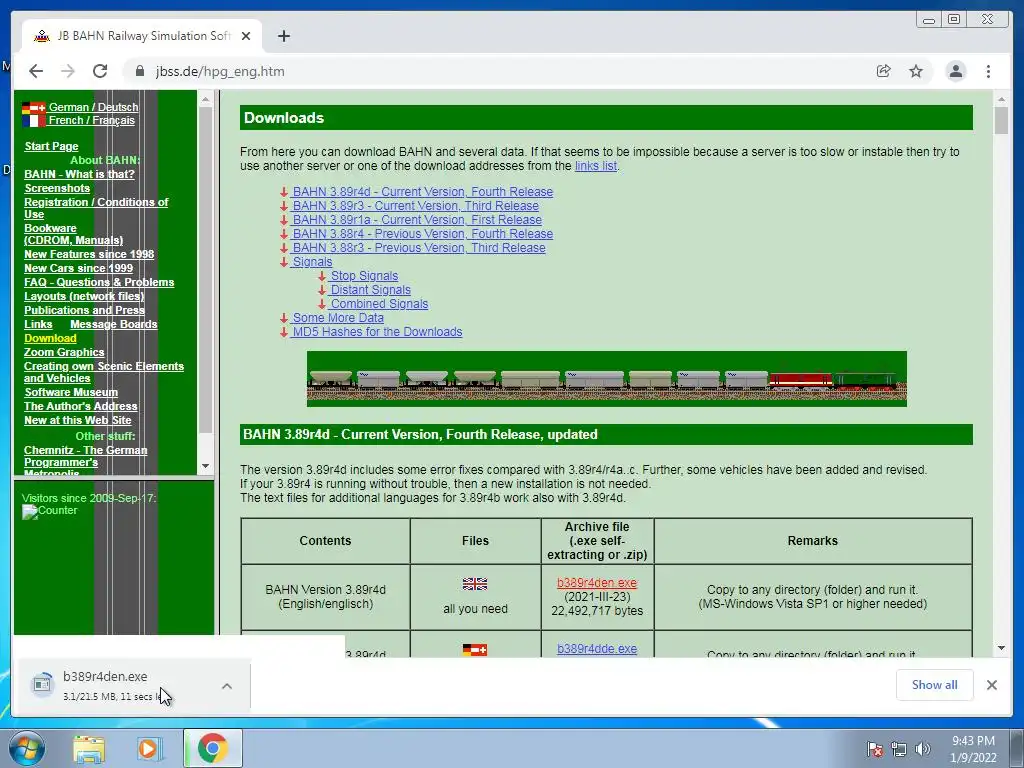This screenshot has width=1024, height=768.
Task: Click main page scrollbar down arrow
Action: tap(1001, 648)
